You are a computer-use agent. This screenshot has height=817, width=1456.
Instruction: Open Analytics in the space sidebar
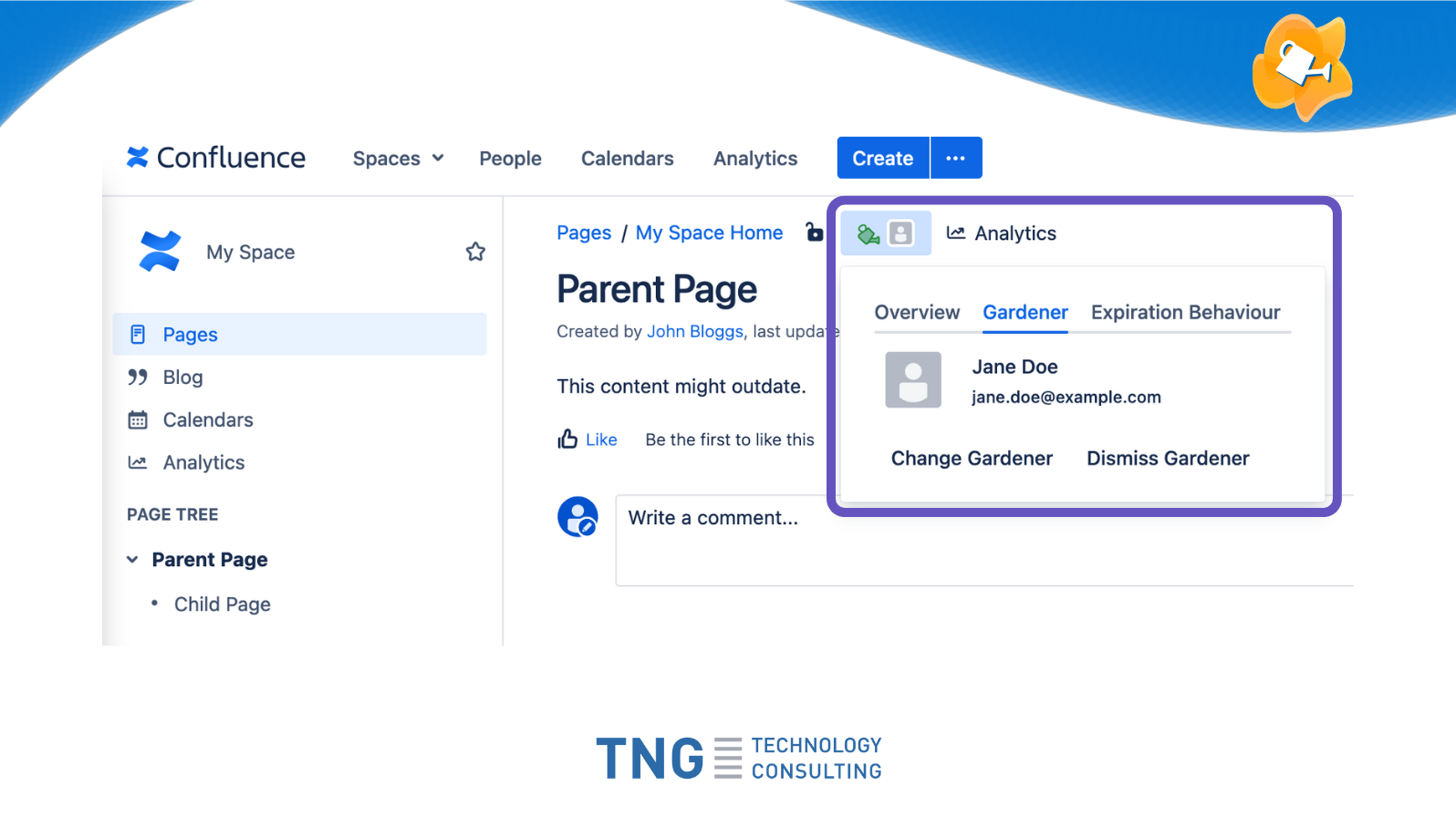click(x=203, y=463)
